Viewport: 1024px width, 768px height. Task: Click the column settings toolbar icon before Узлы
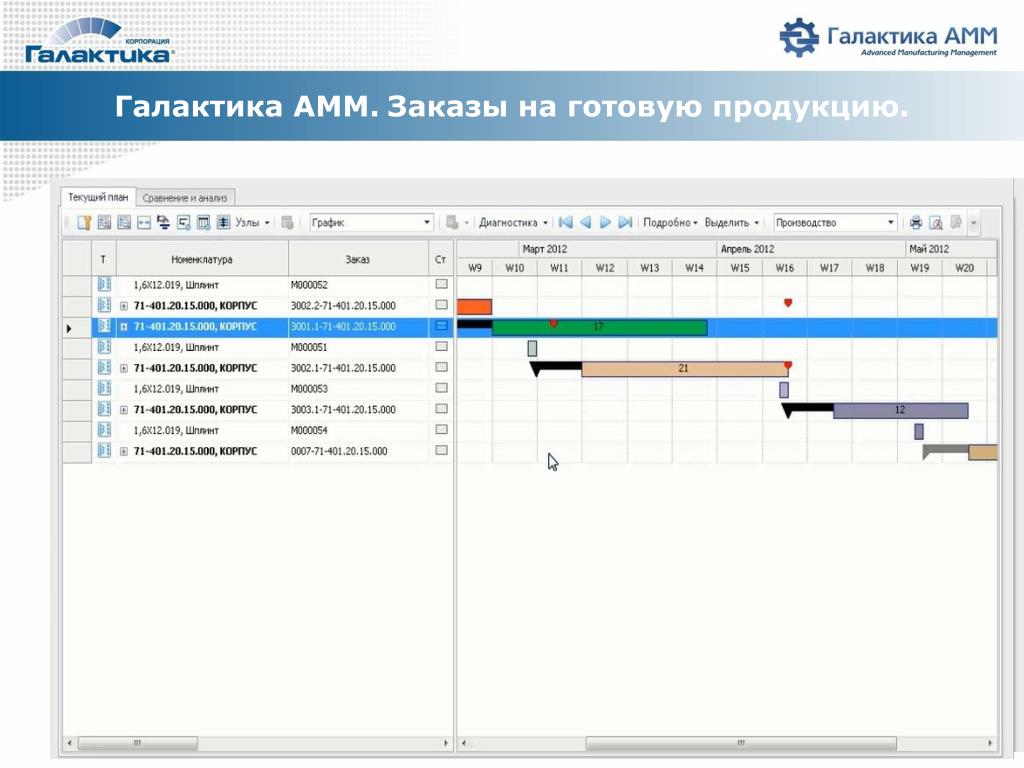click(x=204, y=223)
